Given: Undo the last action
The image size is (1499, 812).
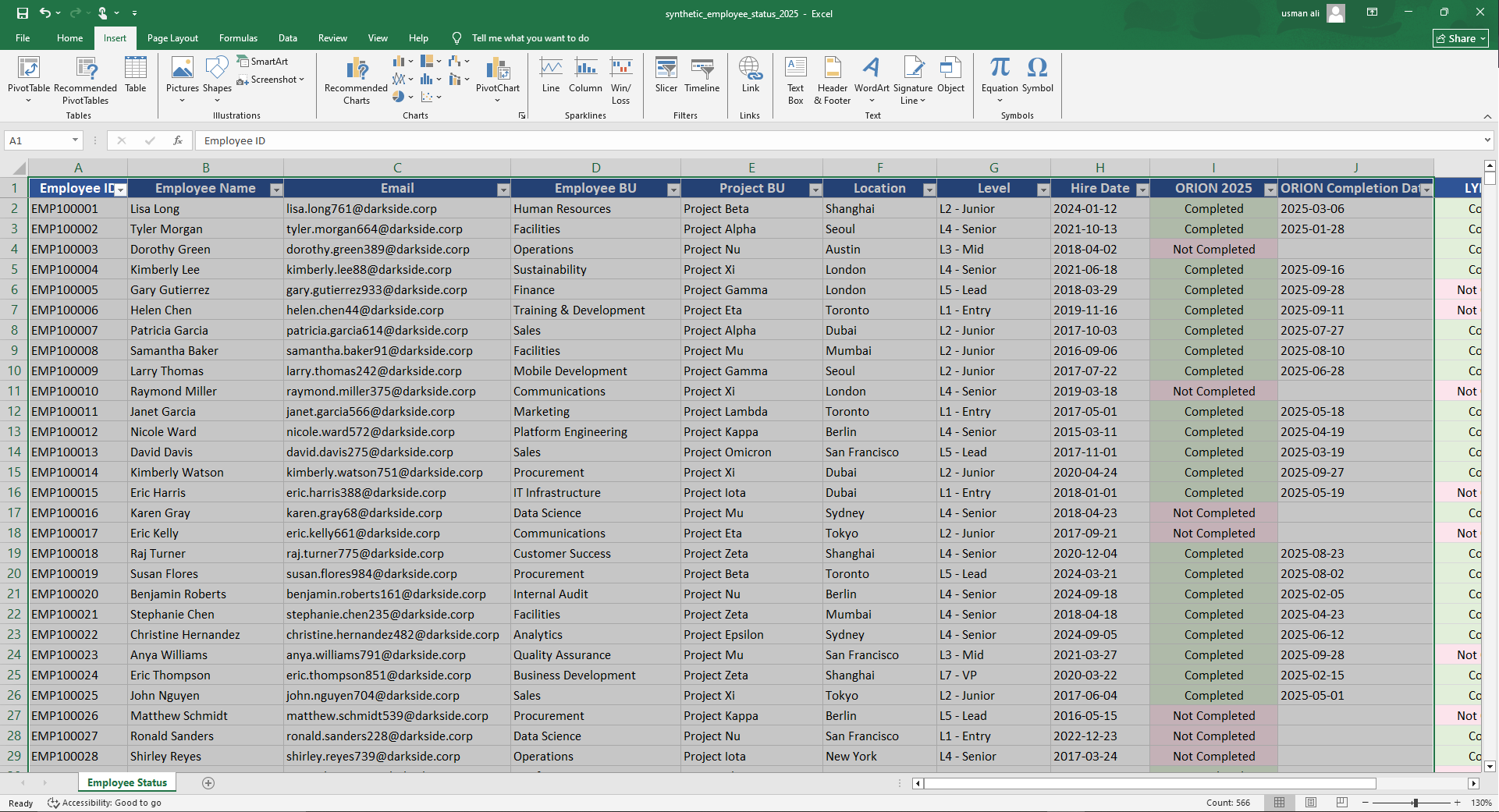Looking at the screenshot, I should tap(45, 13).
